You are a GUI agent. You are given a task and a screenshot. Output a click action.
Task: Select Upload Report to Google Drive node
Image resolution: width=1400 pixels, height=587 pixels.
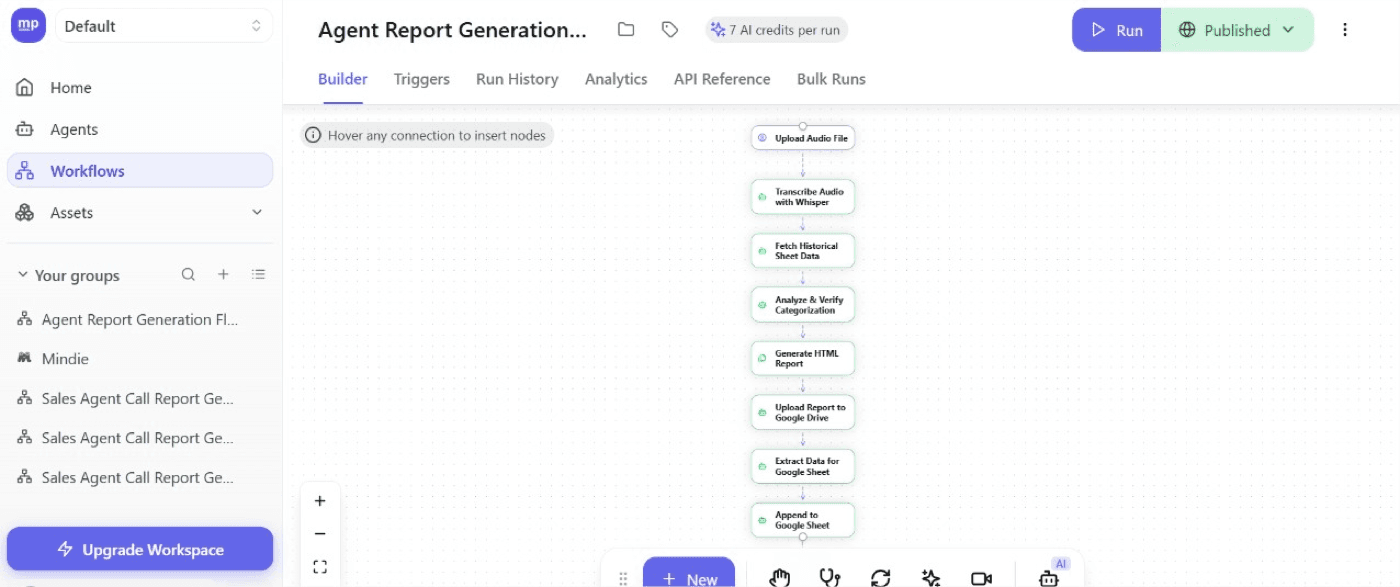tap(803, 412)
